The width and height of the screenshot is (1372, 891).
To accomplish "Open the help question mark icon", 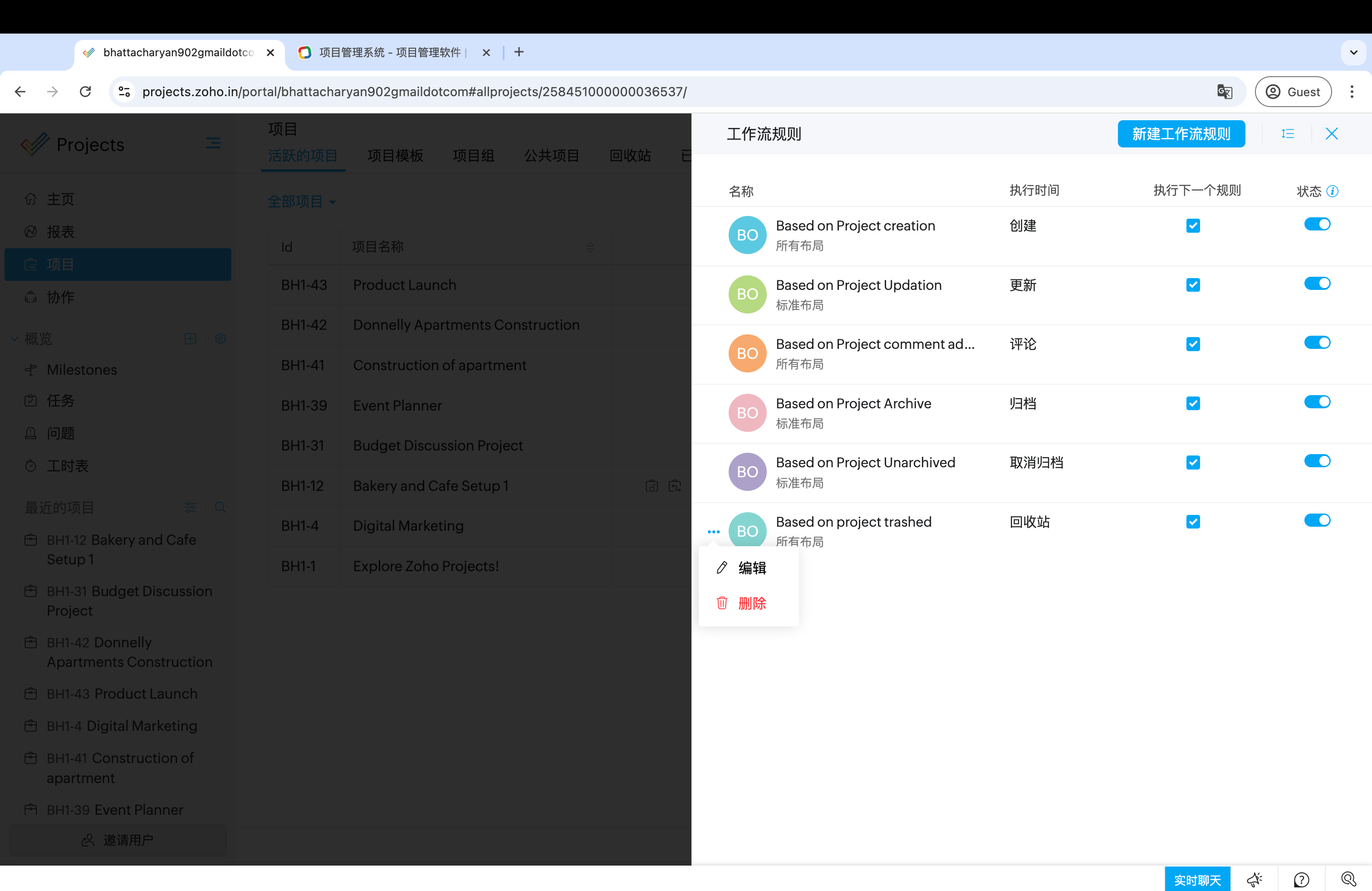I will (1301, 880).
